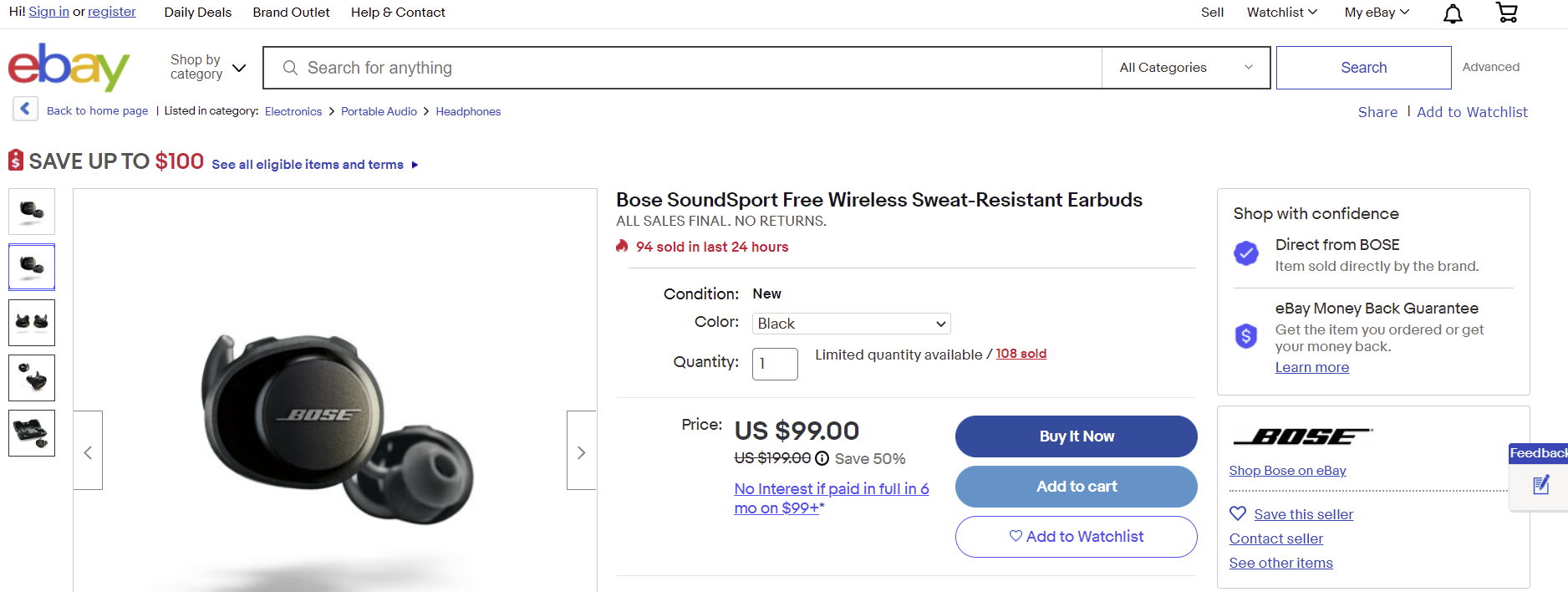The image size is (1568, 592).
Task: Click the Add to Watchlist button
Action: click(x=1077, y=537)
